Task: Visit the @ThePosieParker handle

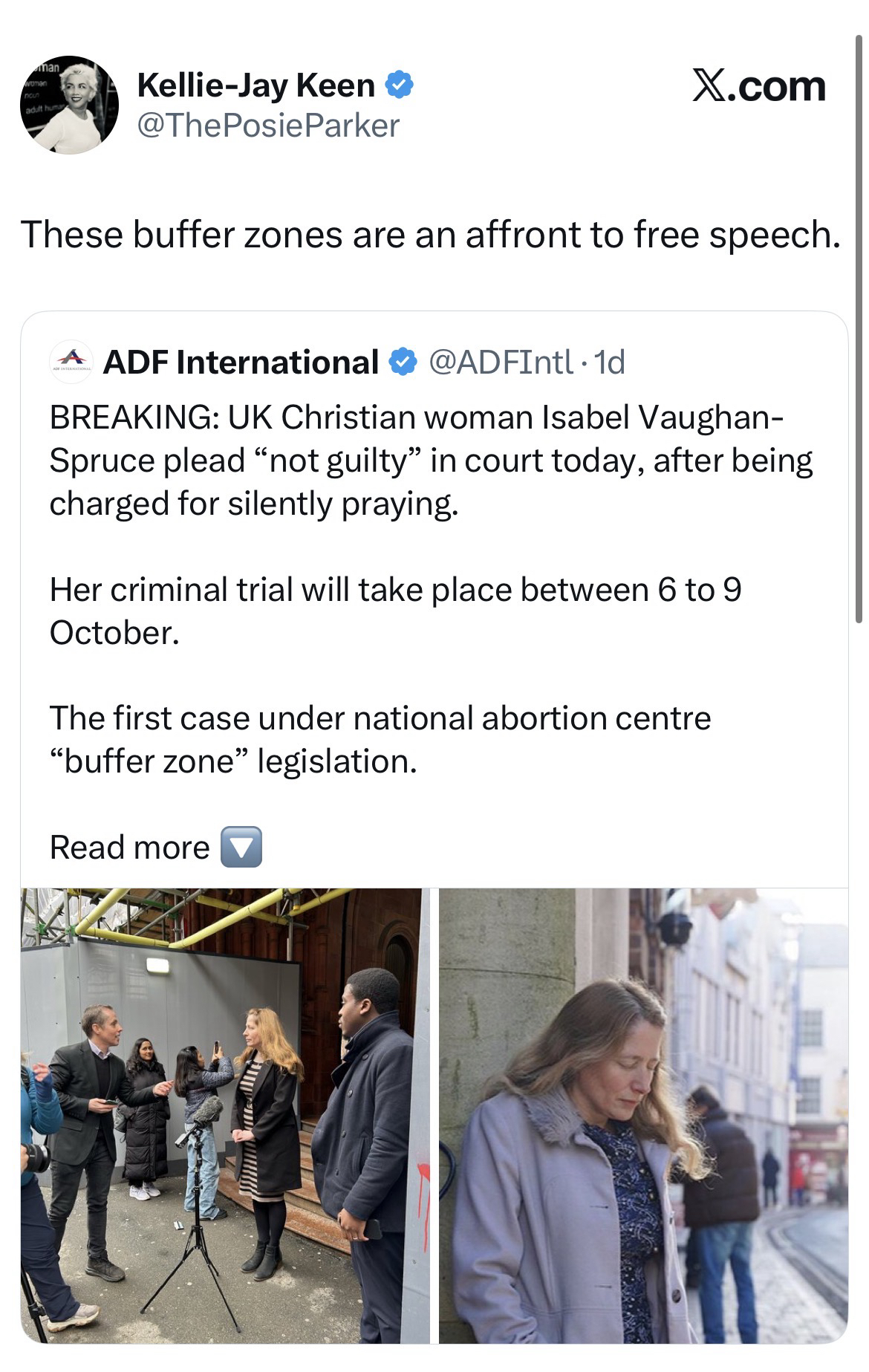Action: pyautogui.click(x=268, y=126)
